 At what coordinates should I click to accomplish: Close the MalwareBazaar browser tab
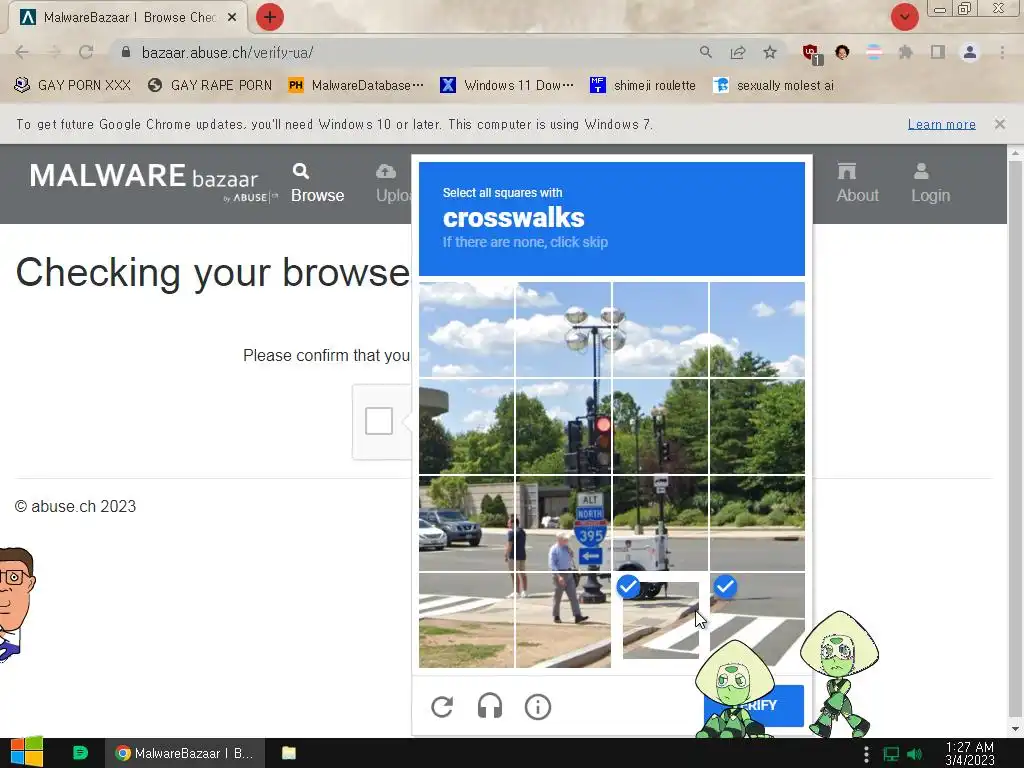click(x=232, y=18)
